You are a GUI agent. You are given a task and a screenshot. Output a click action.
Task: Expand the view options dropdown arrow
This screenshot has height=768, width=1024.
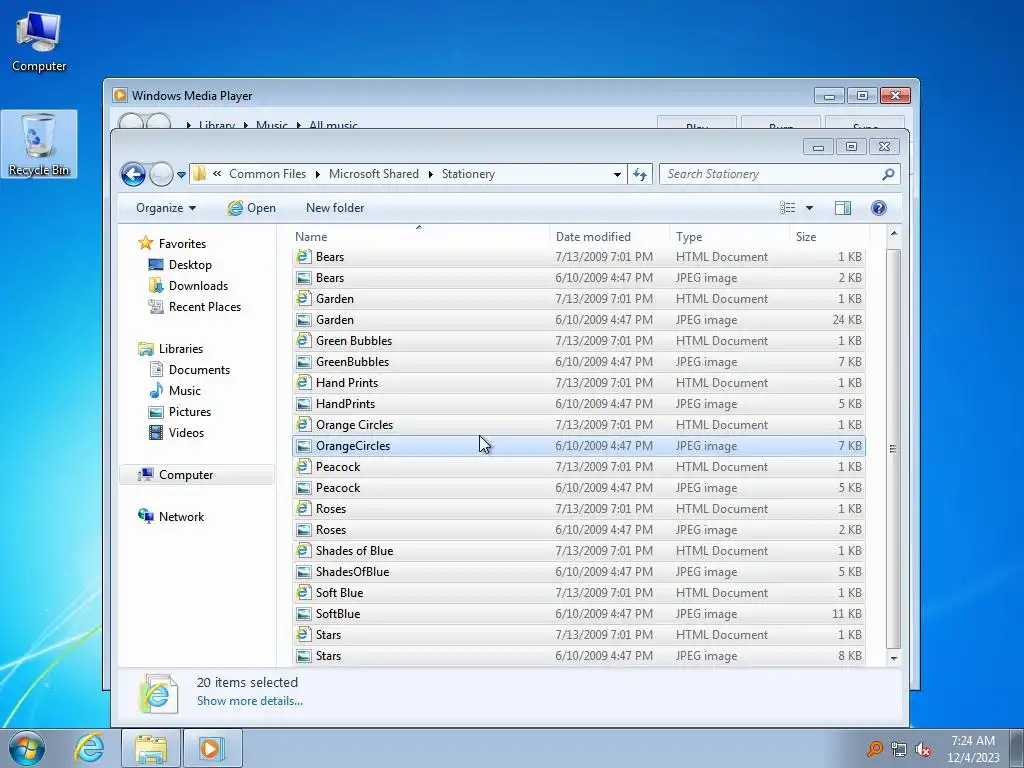pyautogui.click(x=809, y=208)
